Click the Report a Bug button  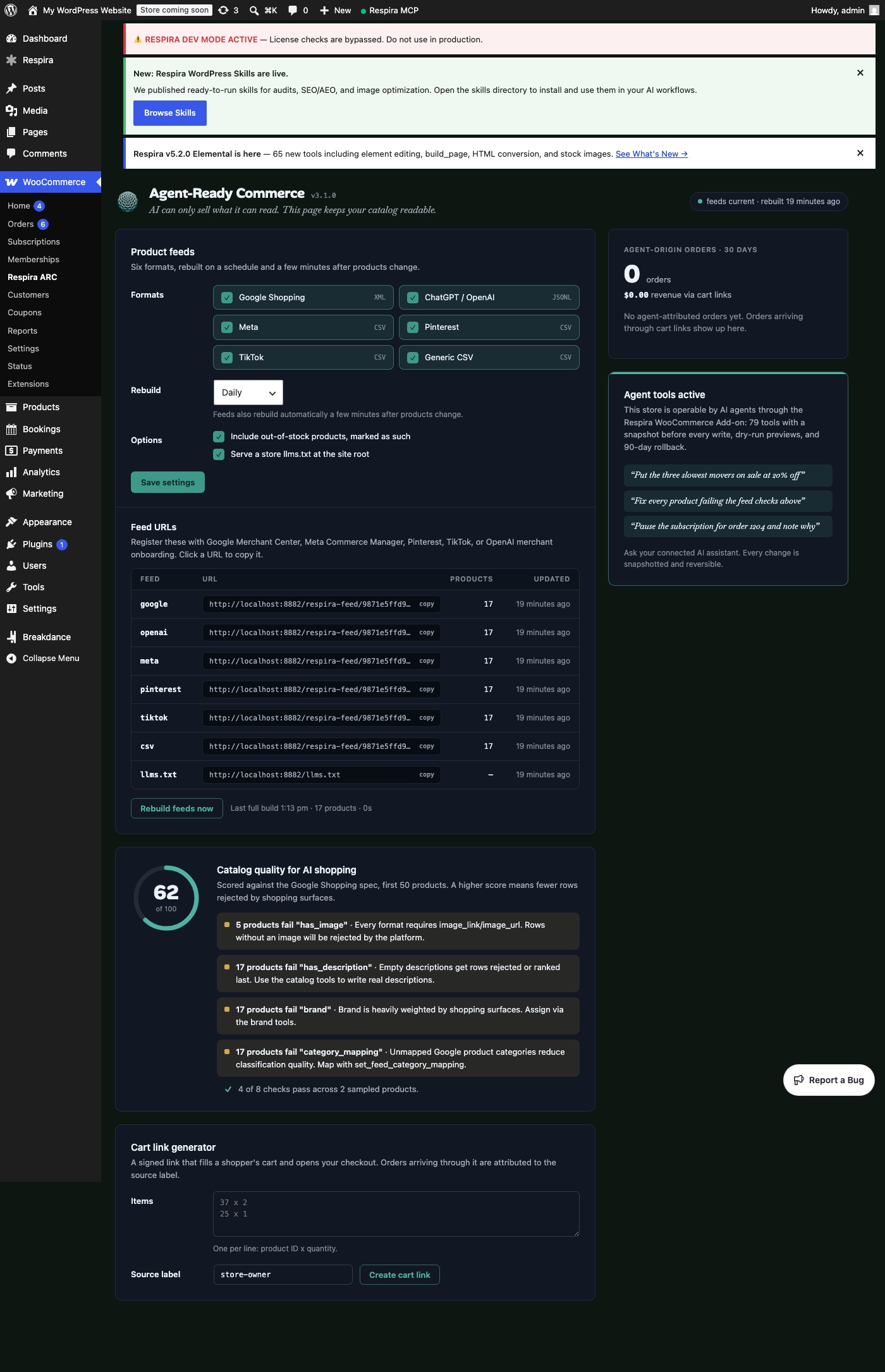[x=829, y=1080]
